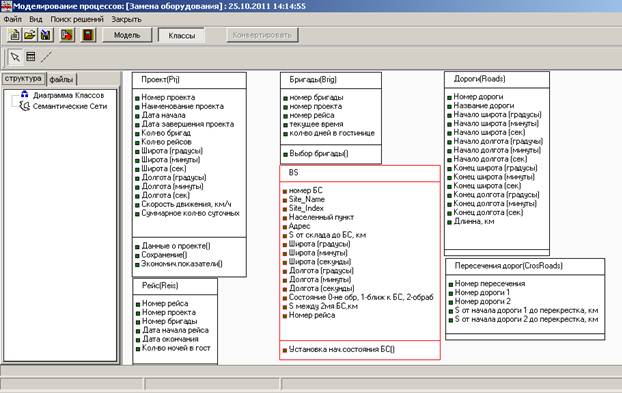
Task: Open the Вид menu
Action: pos(36,19)
